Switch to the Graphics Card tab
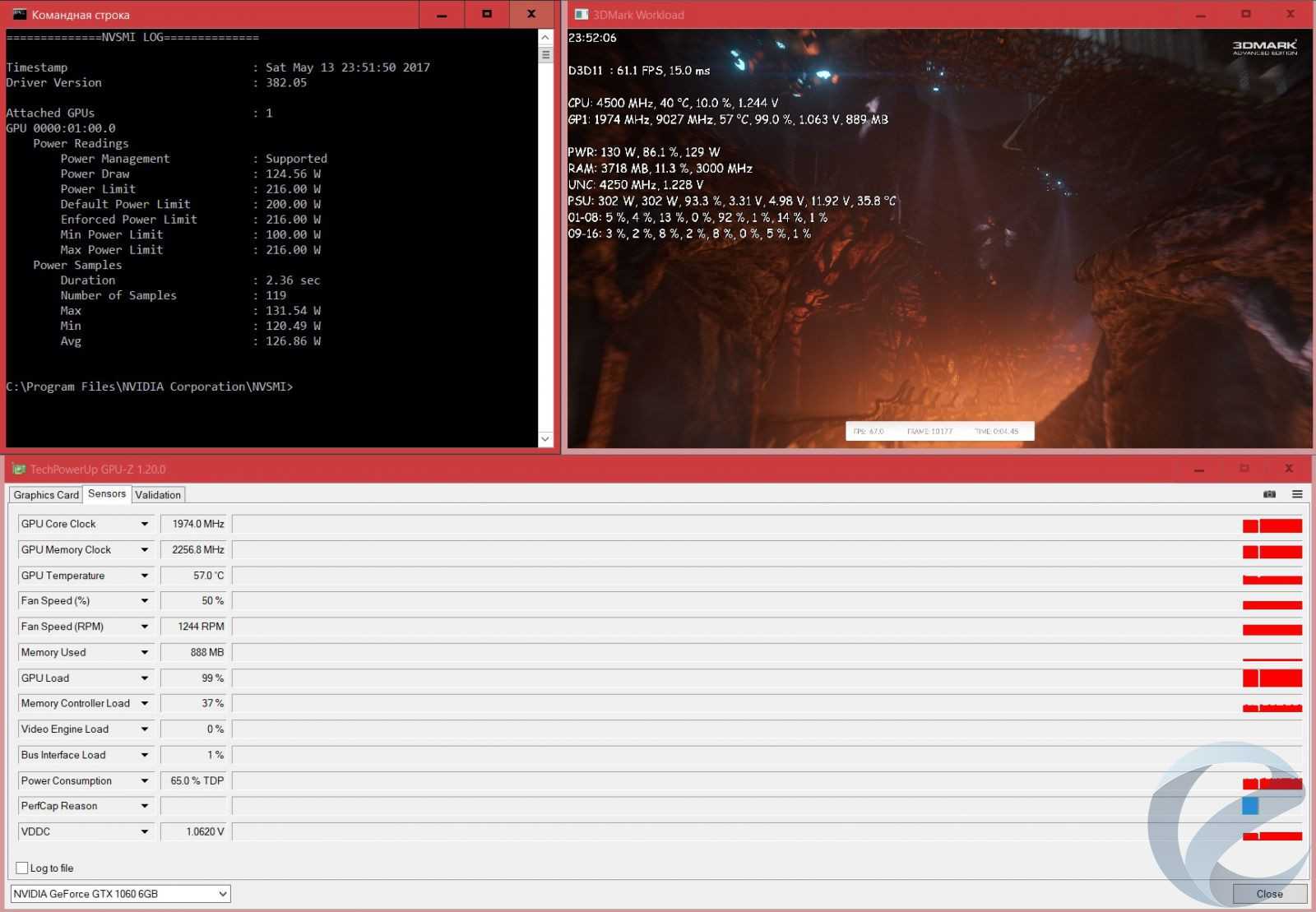 click(46, 494)
